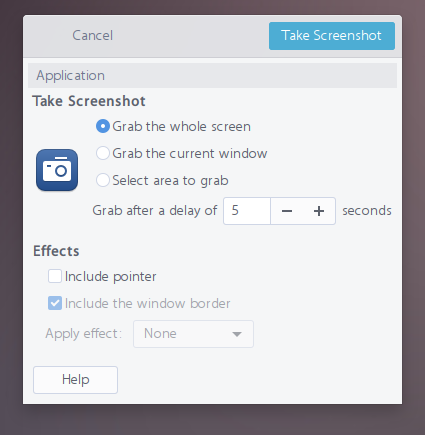Open the Apply effect None combo box
The width and height of the screenshot is (425, 435).
coord(193,334)
